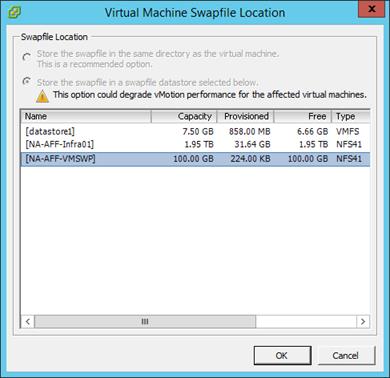
Task: Click the vSphere icon in the title bar
Action: [15, 13]
